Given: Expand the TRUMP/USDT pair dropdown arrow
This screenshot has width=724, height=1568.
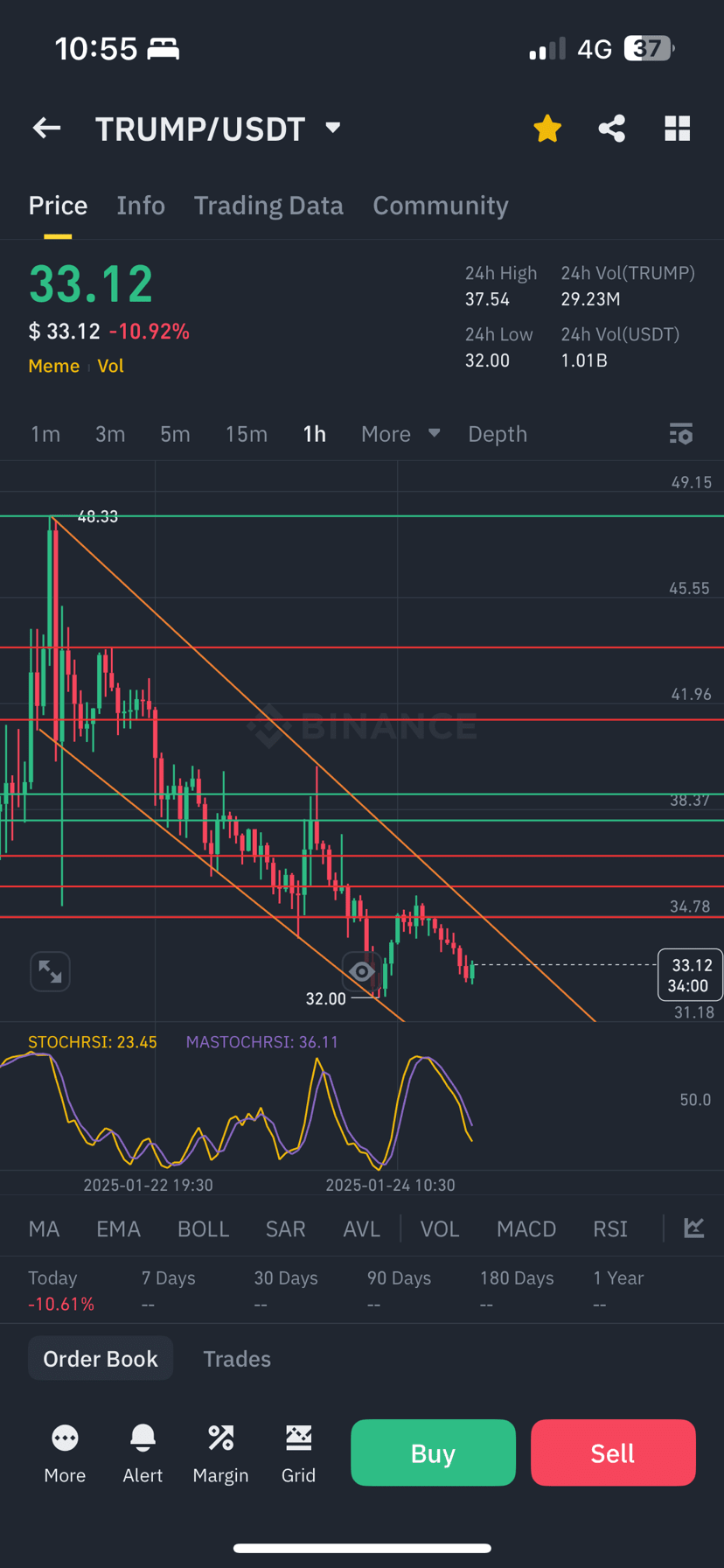Looking at the screenshot, I should click(x=332, y=128).
